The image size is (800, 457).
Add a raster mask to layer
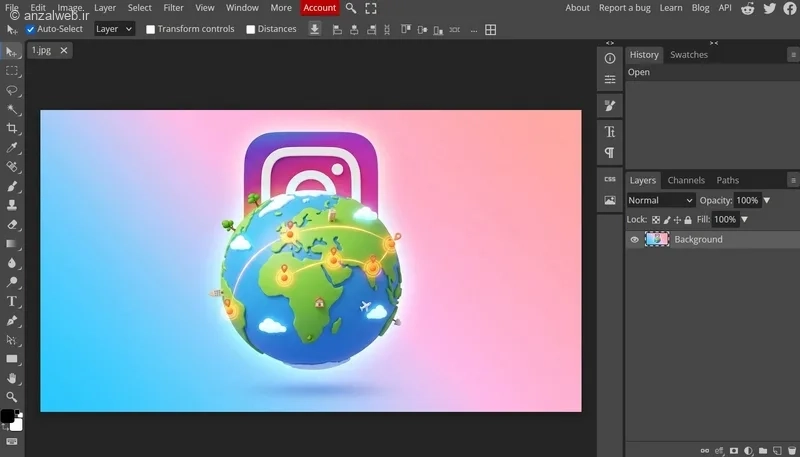click(734, 451)
